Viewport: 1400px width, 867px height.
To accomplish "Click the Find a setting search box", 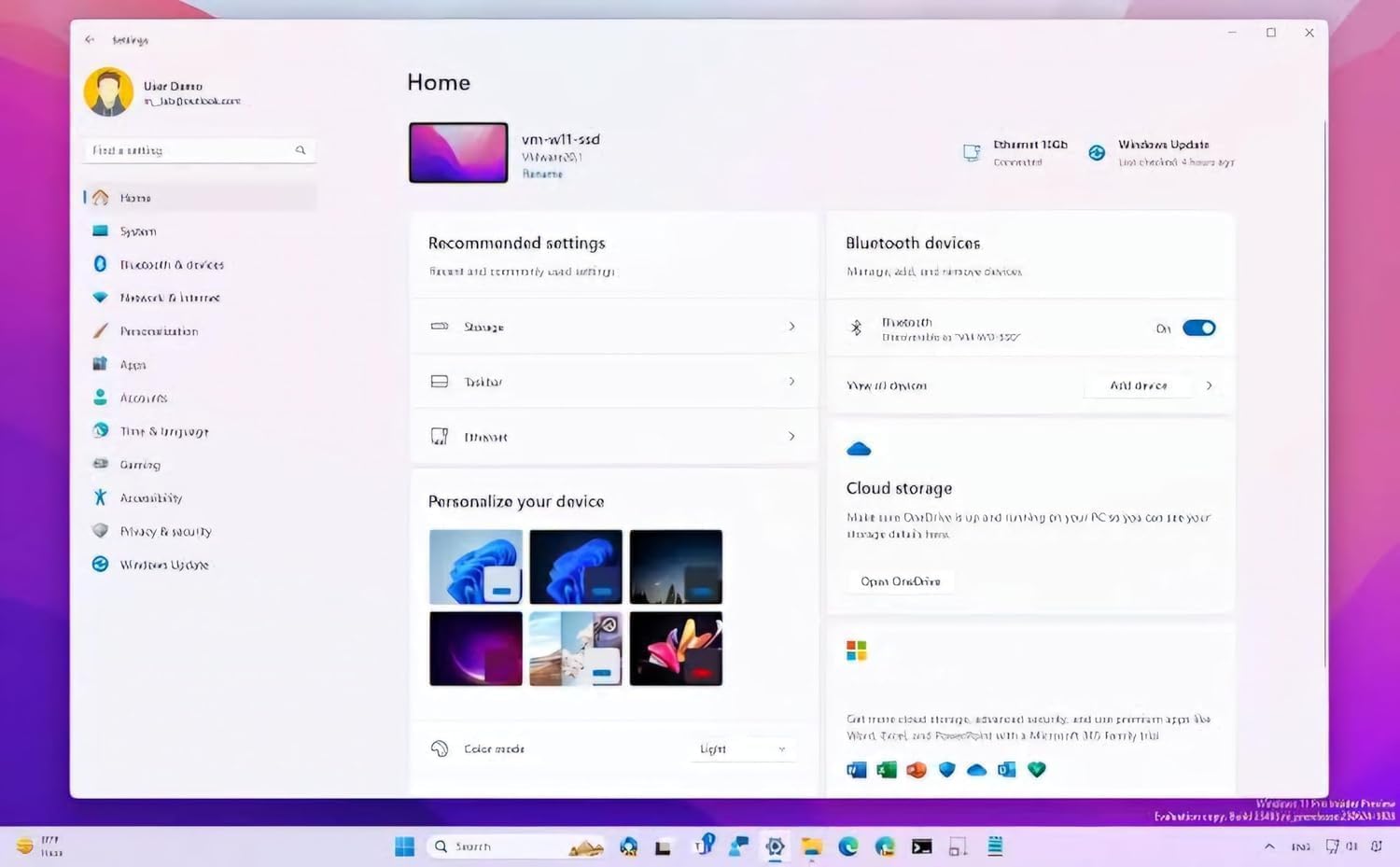I will coord(191,150).
